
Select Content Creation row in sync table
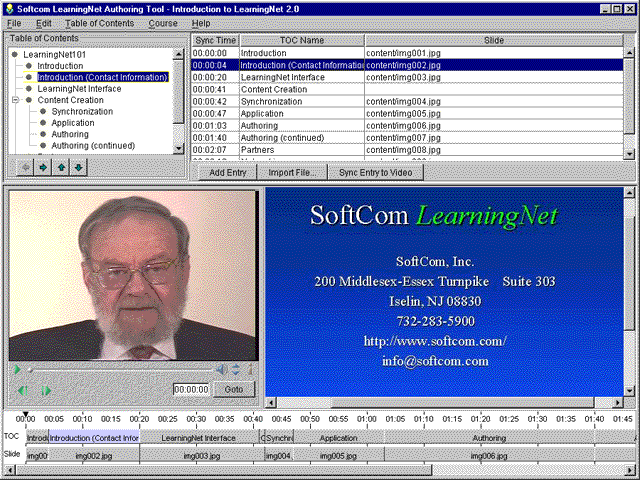407,89
